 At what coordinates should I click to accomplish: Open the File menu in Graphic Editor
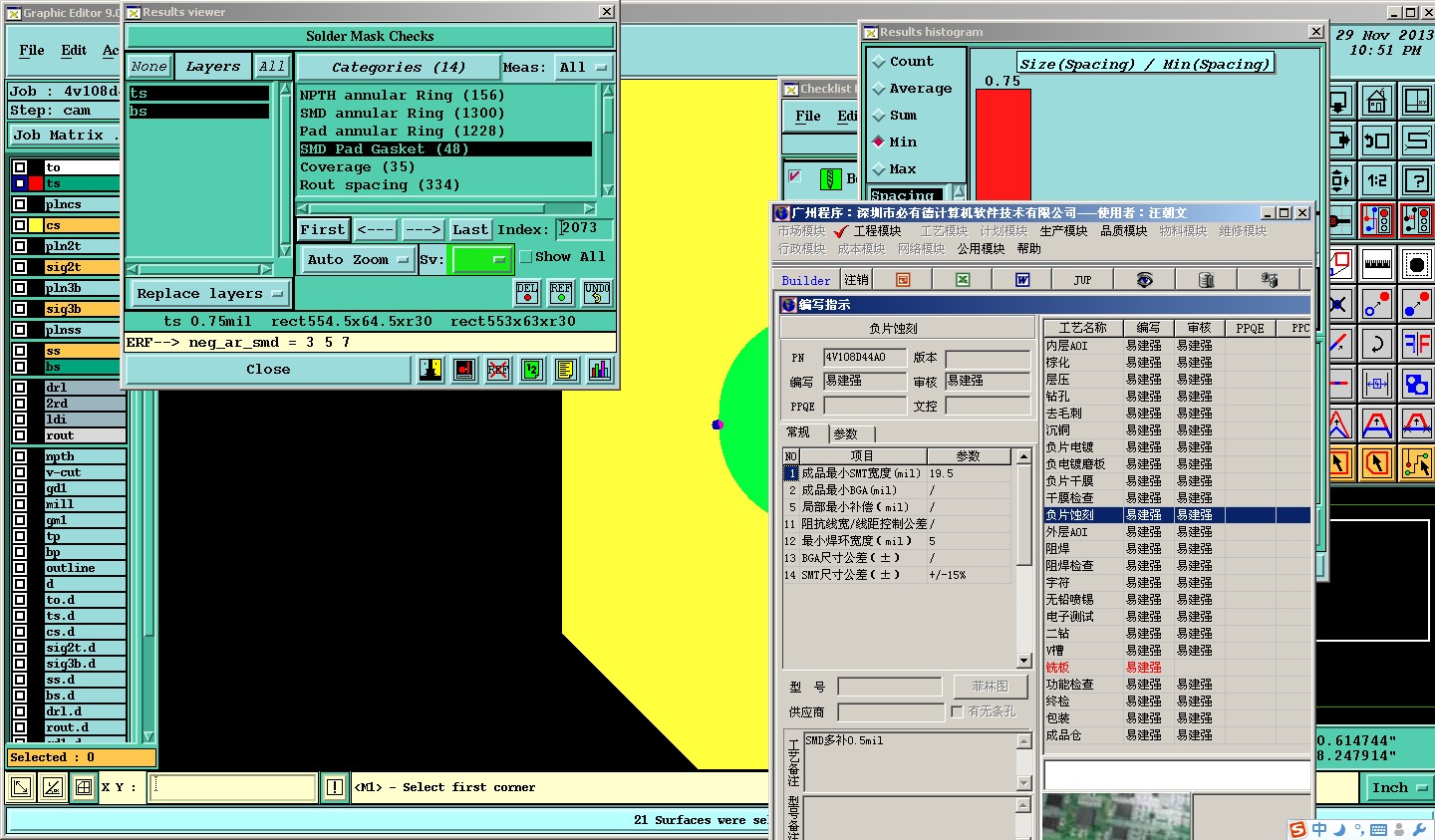pos(32,50)
